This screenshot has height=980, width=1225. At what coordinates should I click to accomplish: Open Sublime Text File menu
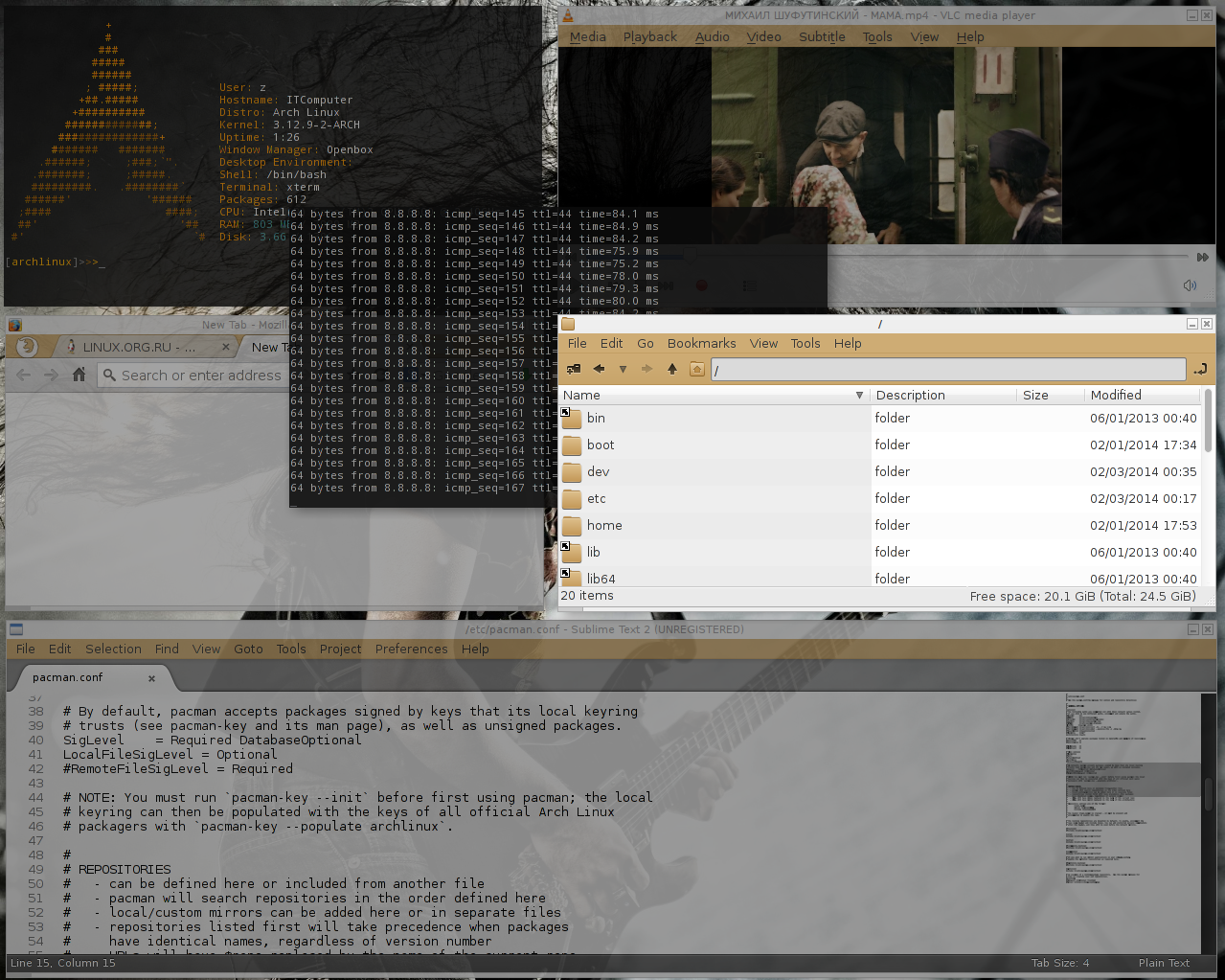click(x=26, y=649)
